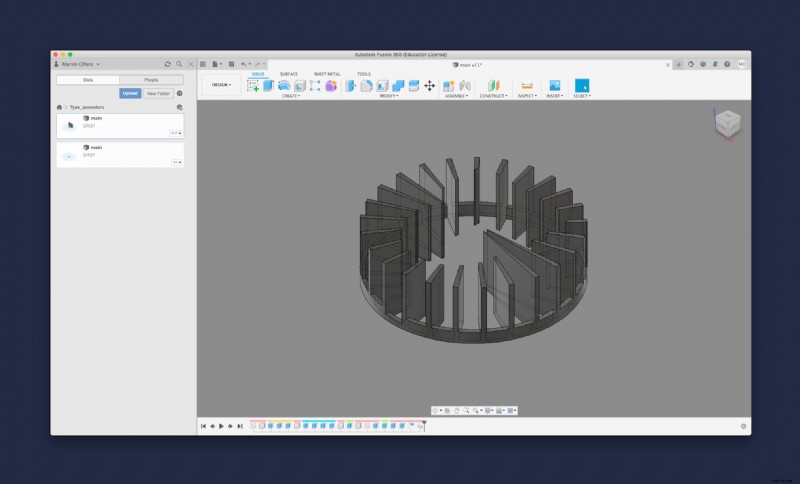Image resolution: width=800 pixels, height=484 pixels.
Task: Switch to the People panel segment
Action: click(x=151, y=79)
